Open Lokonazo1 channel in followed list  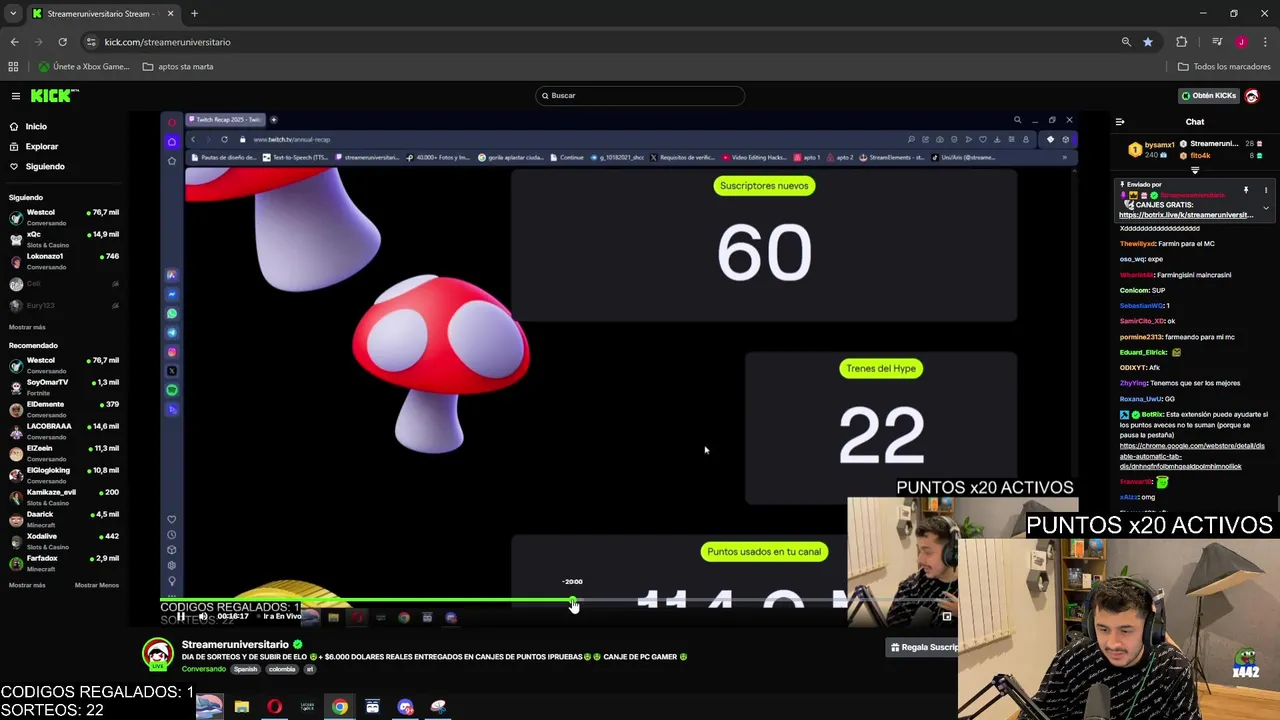click(x=63, y=259)
